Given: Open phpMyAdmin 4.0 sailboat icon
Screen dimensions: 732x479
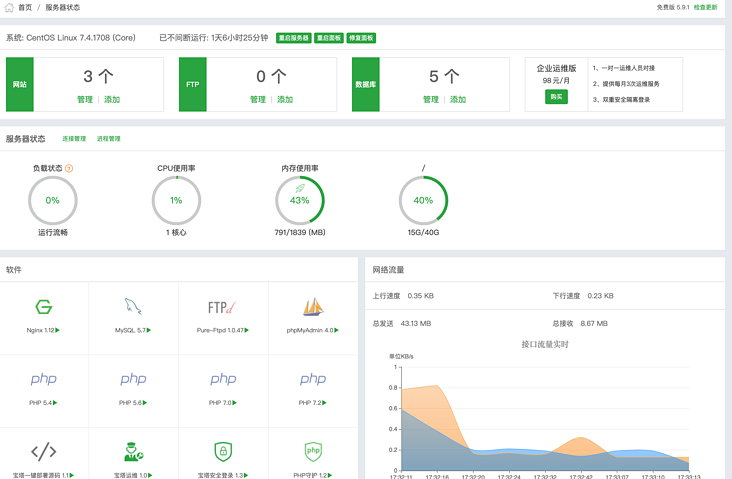Looking at the screenshot, I should click(313, 307).
